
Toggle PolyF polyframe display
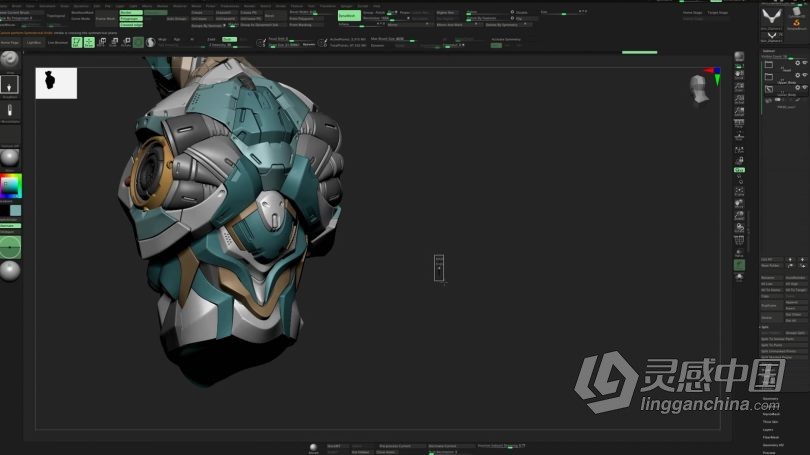[739, 240]
